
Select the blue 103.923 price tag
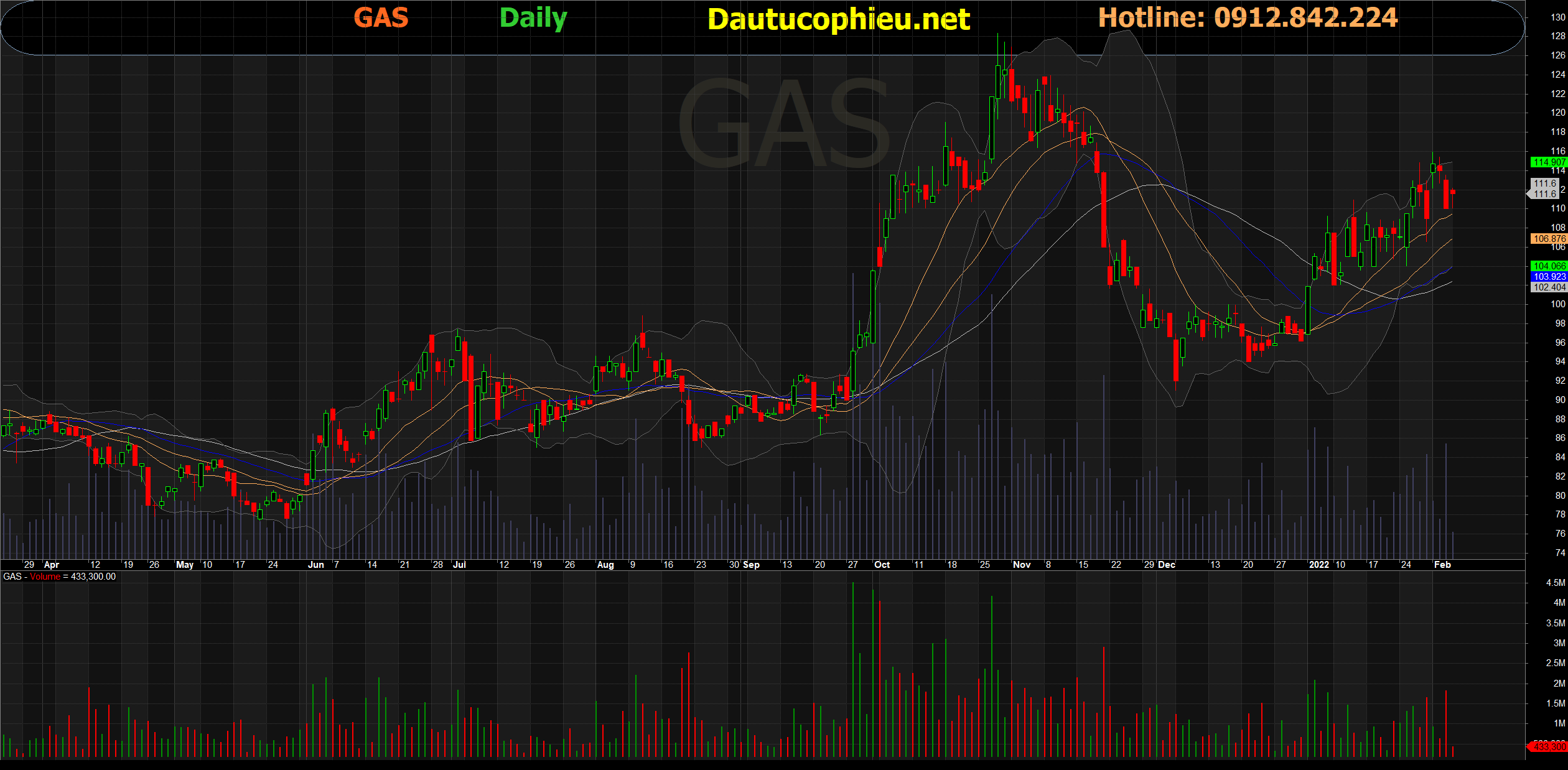pos(1549,277)
